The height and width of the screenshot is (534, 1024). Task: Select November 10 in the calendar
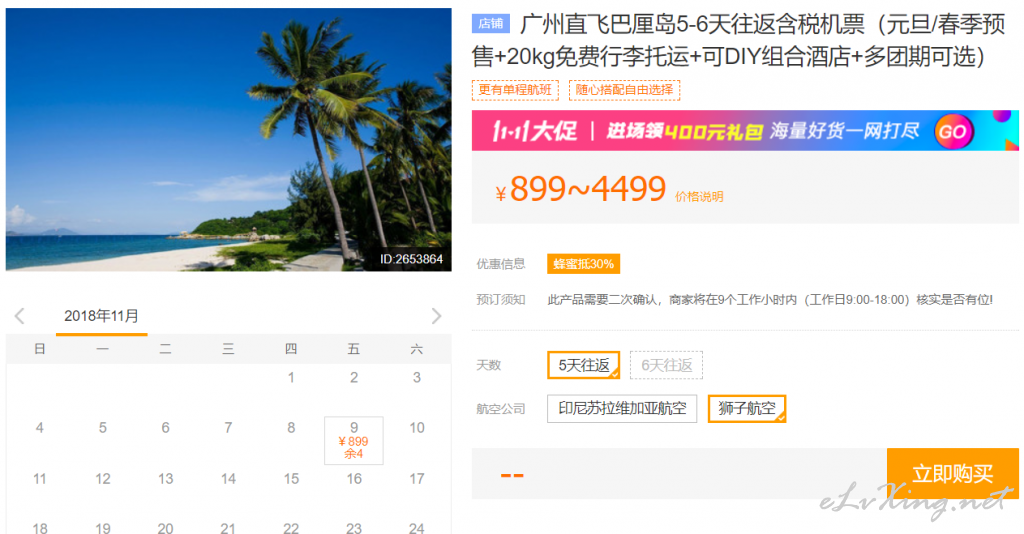417,428
